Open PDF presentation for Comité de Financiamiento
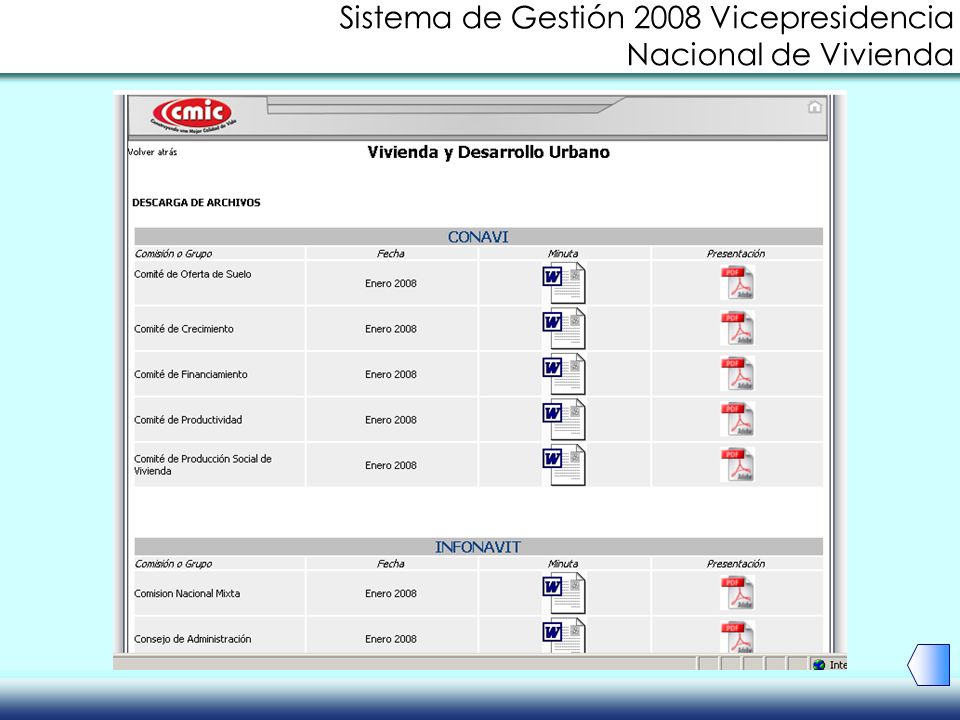This screenshot has width=960, height=720. (737, 374)
